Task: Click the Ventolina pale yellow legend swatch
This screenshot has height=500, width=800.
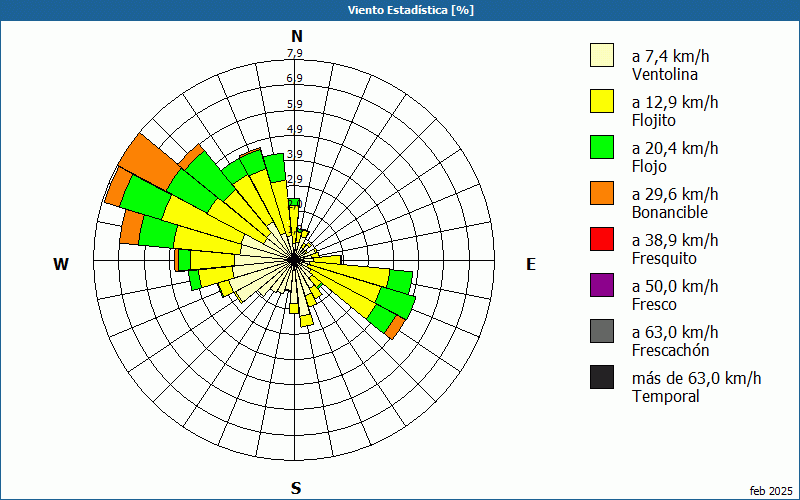Action: (602, 55)
